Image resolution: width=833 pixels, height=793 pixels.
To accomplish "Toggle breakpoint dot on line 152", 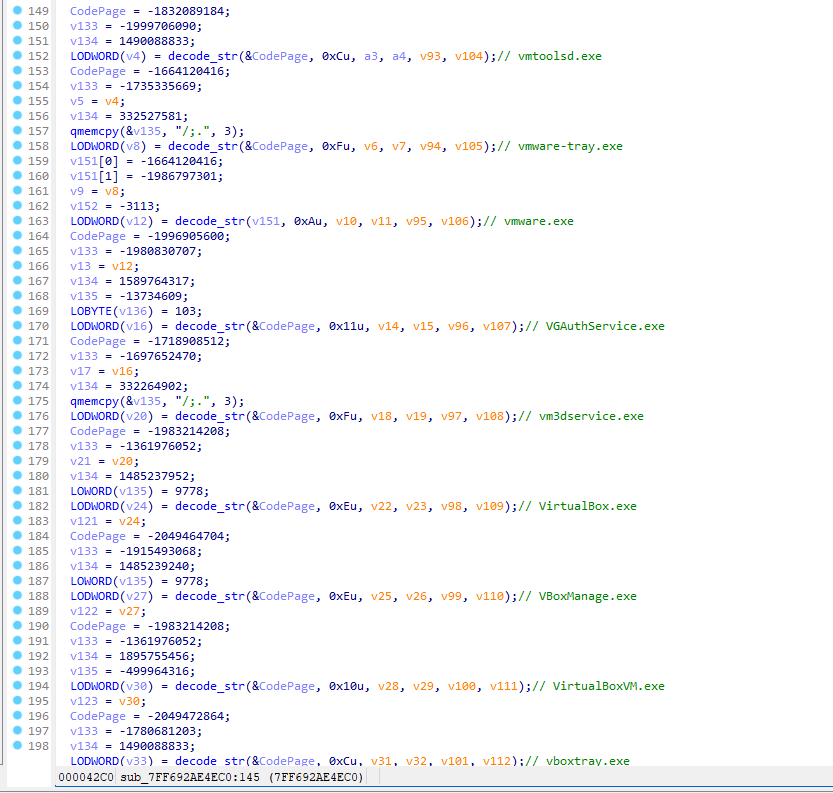I will click(18, 55).
